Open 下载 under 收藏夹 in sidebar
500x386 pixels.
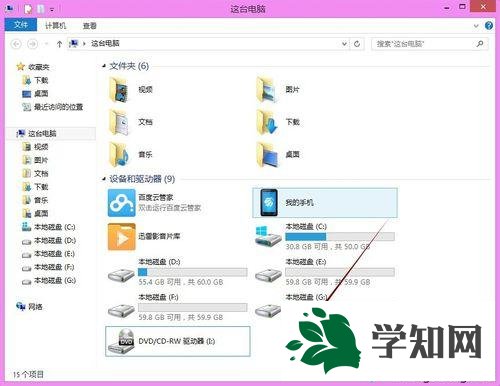point(41,80)
